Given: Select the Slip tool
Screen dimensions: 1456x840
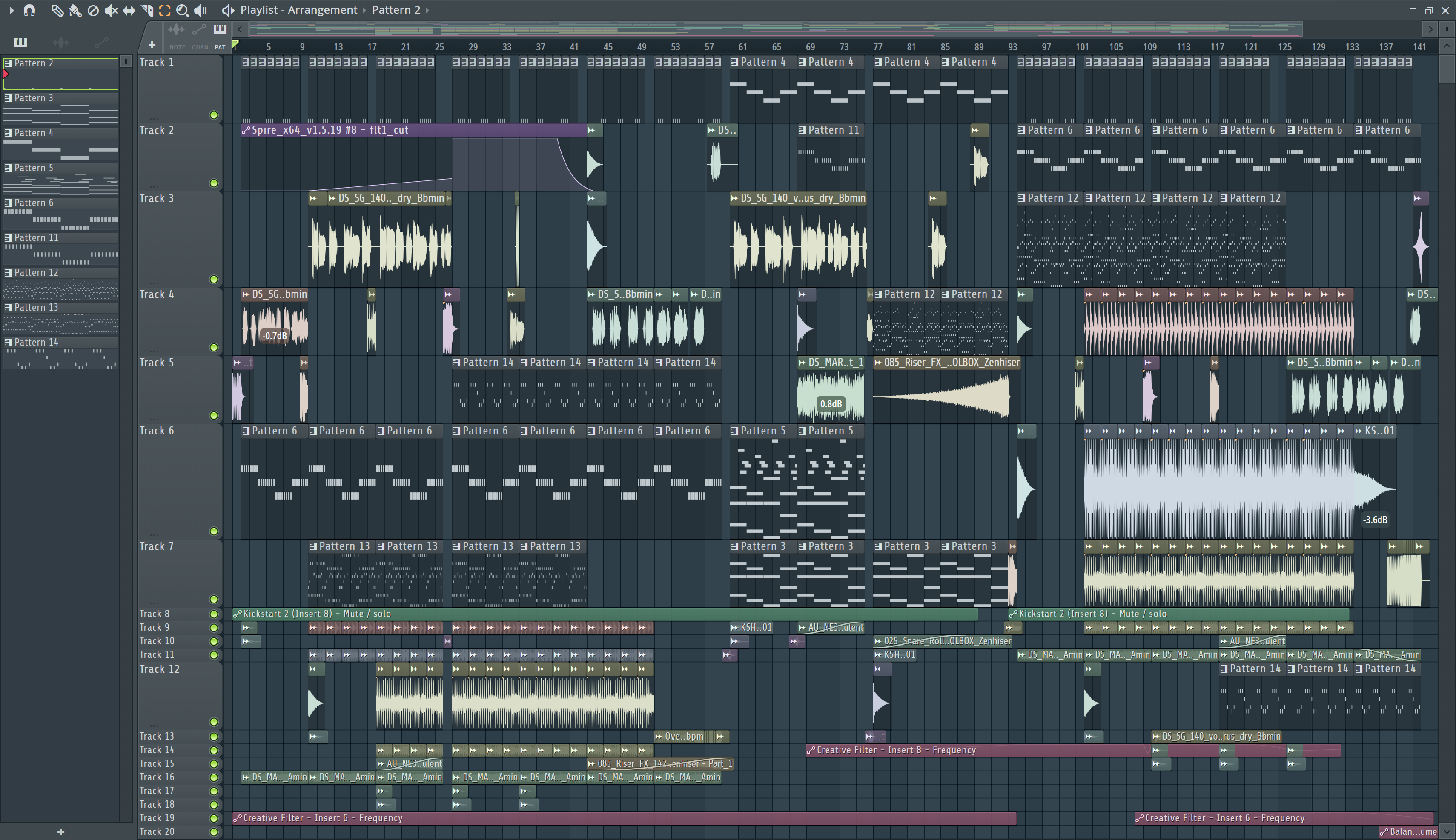Looking at the screenshot, I should 129,10.
